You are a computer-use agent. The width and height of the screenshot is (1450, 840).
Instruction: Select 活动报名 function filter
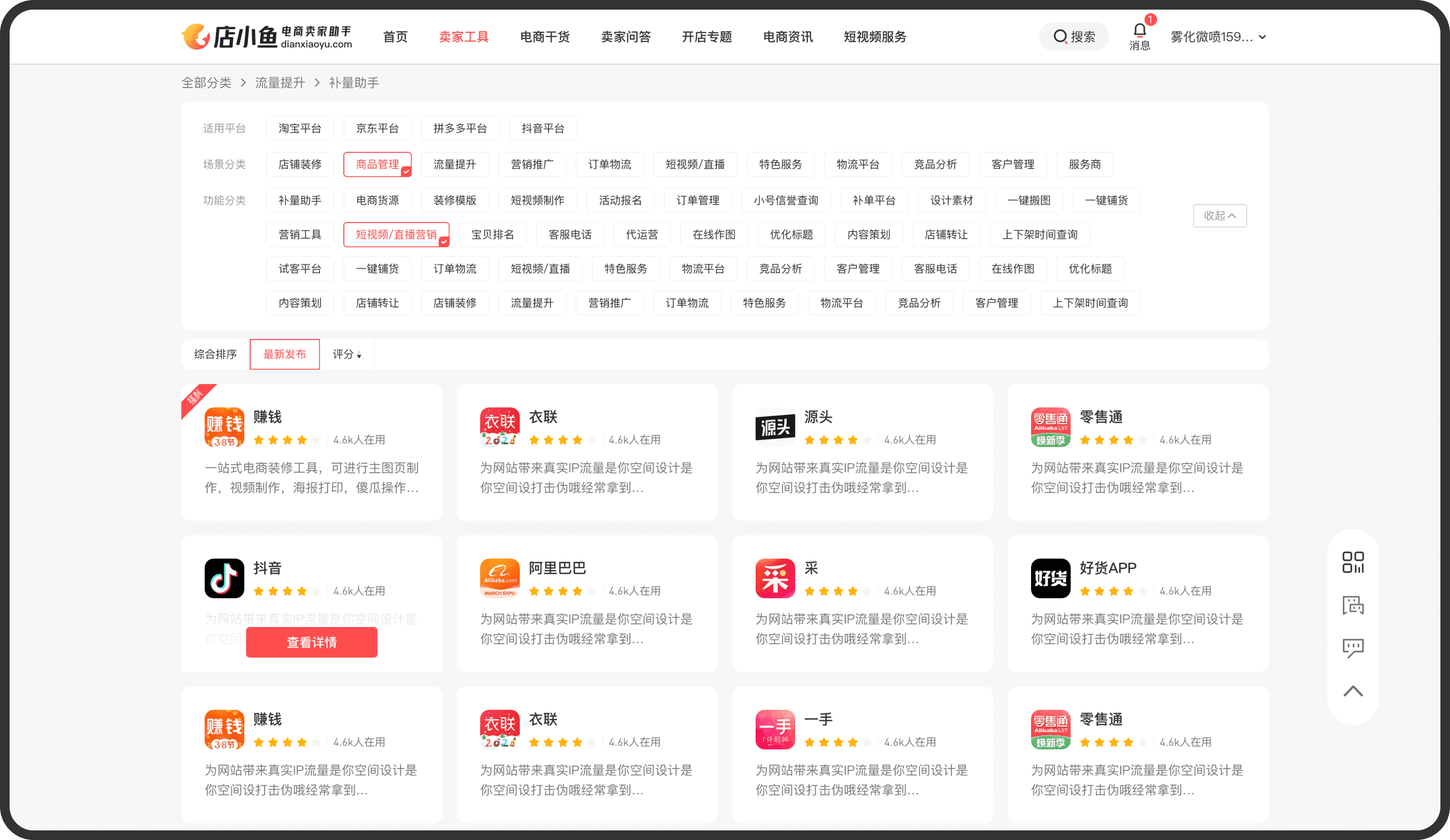[621, 200]
